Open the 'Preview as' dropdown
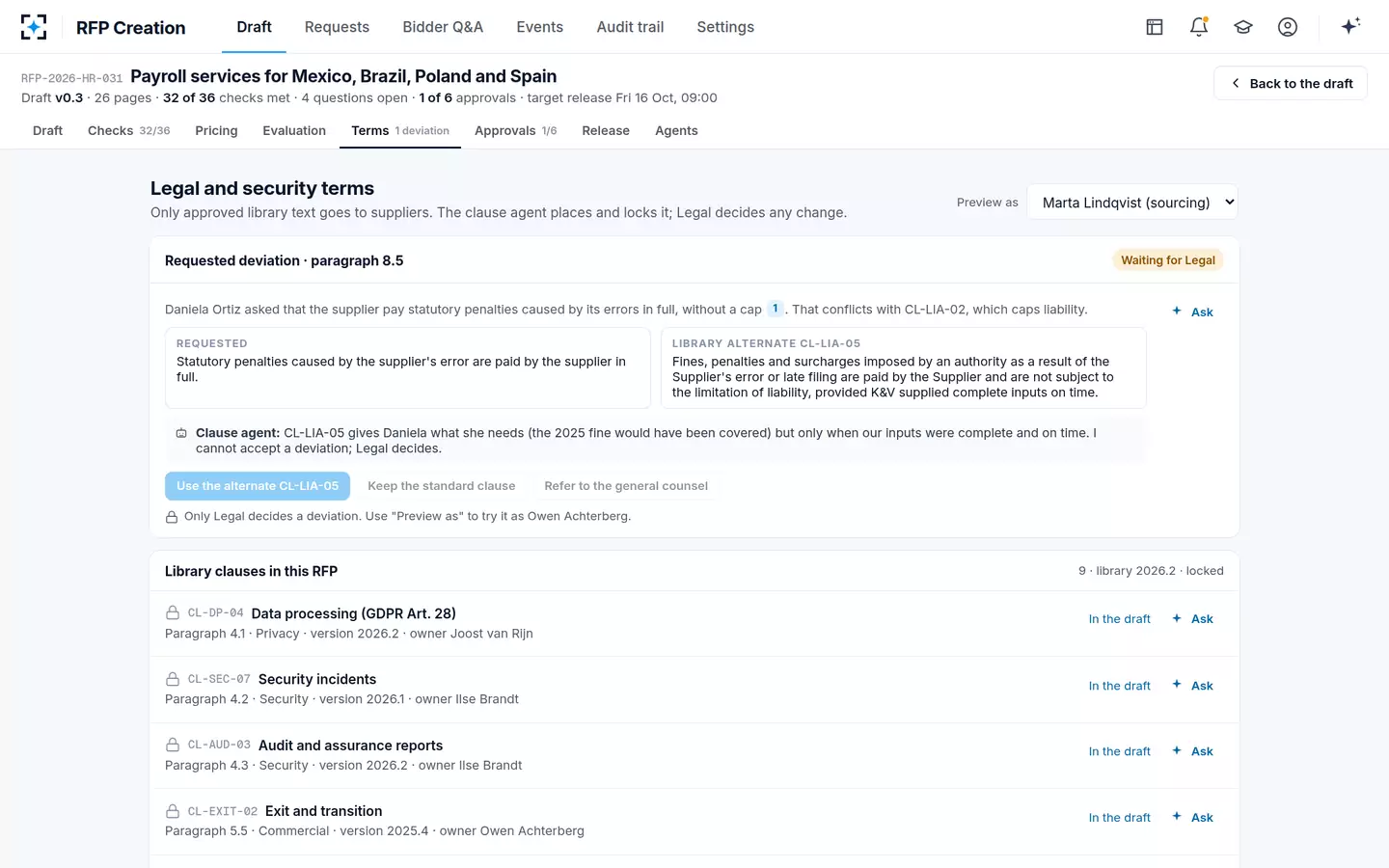The image size is (1389, 868). 1132,203
